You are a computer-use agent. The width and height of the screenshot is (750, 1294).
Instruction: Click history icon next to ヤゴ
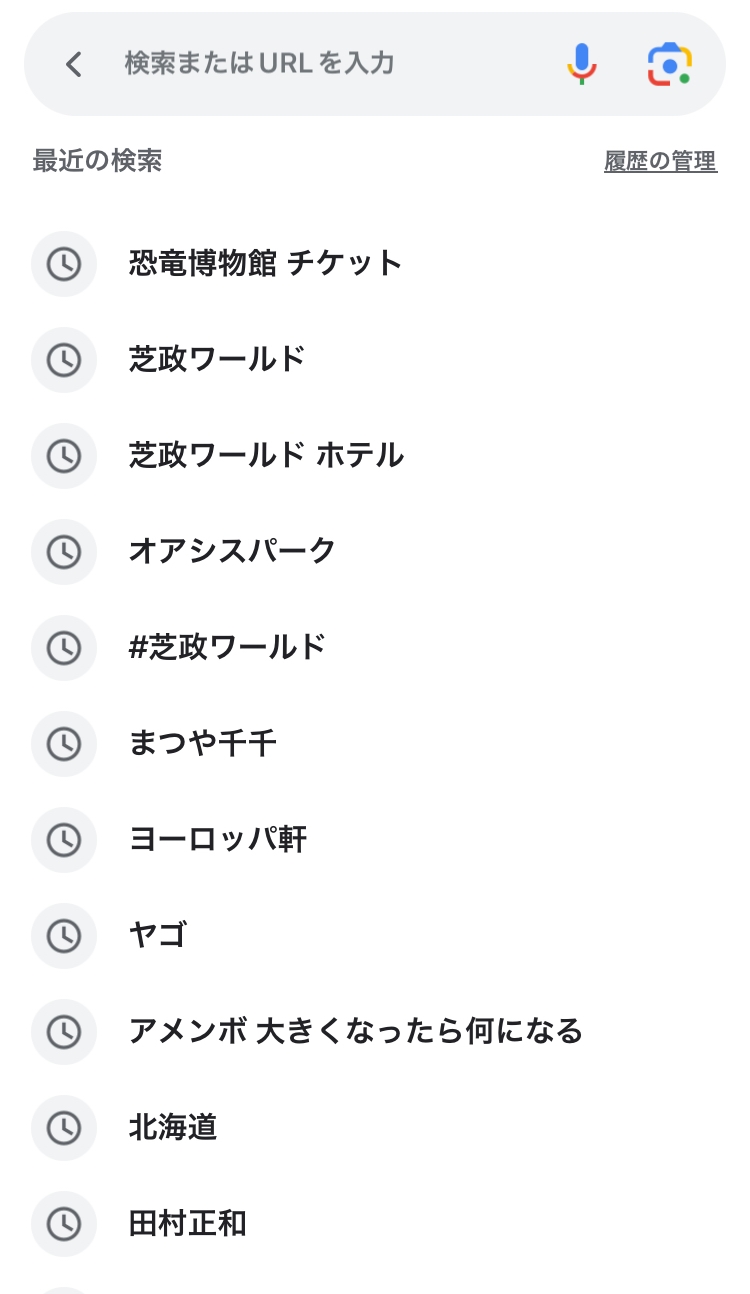tap(64, 936)
